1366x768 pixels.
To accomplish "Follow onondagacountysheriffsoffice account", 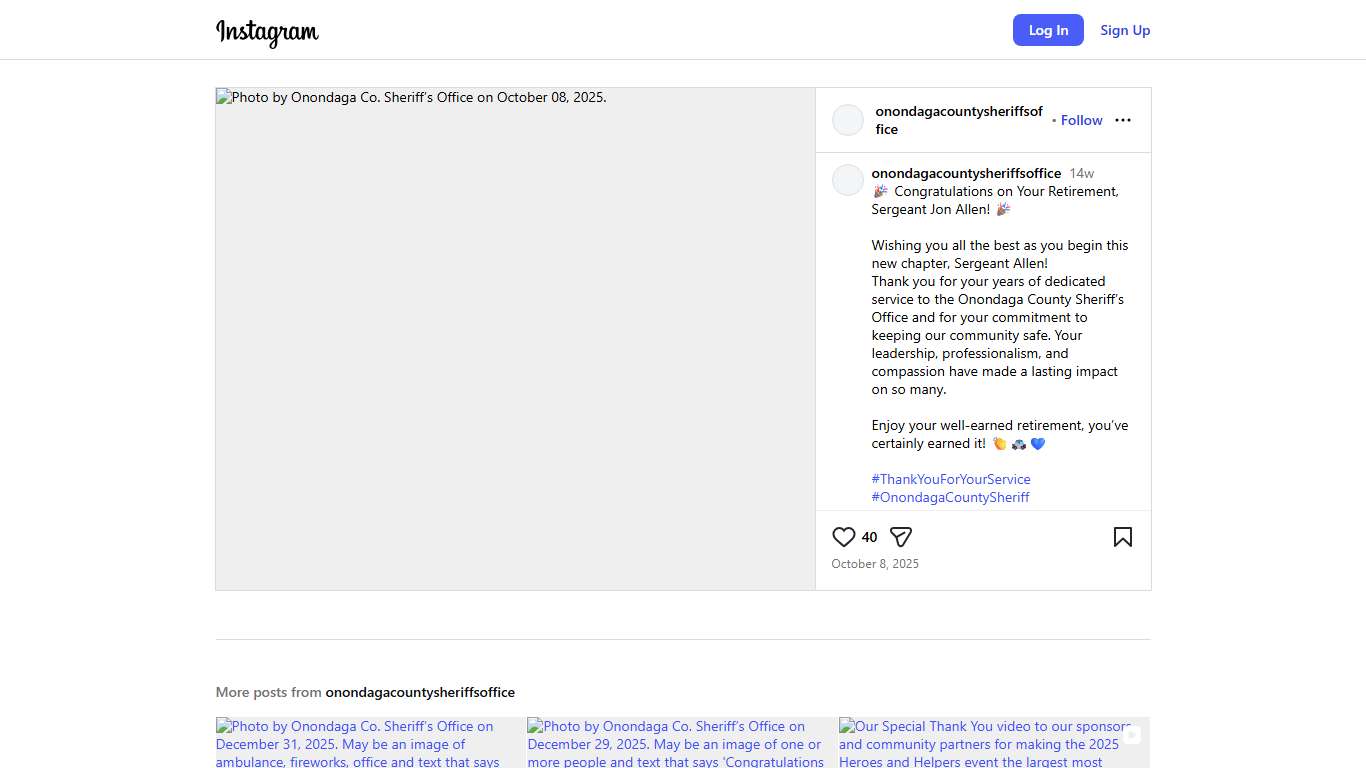I will tap(1081, 120).
